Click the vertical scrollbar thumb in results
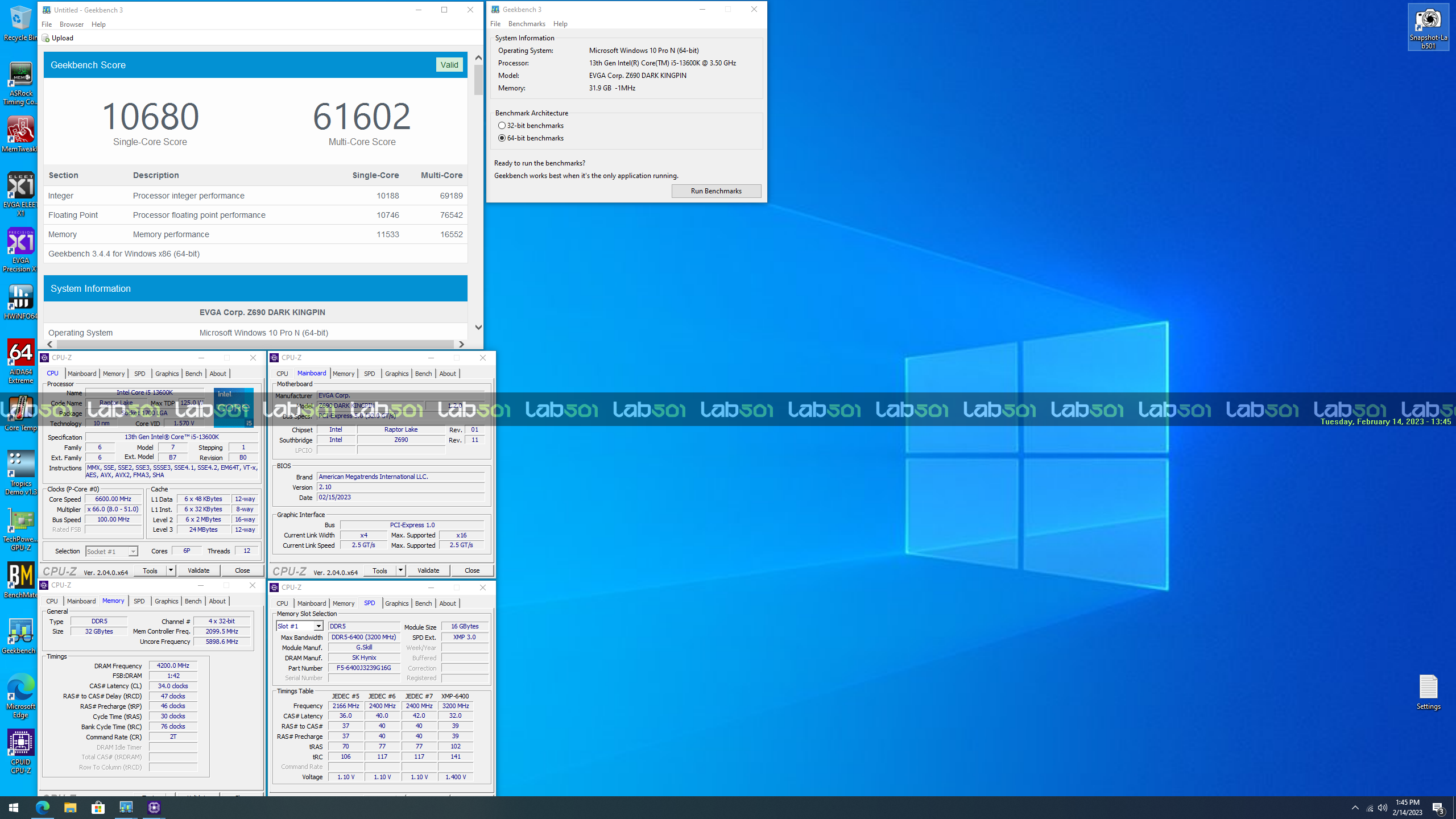This screenshot has height=819, width=1456. point(478,80)
